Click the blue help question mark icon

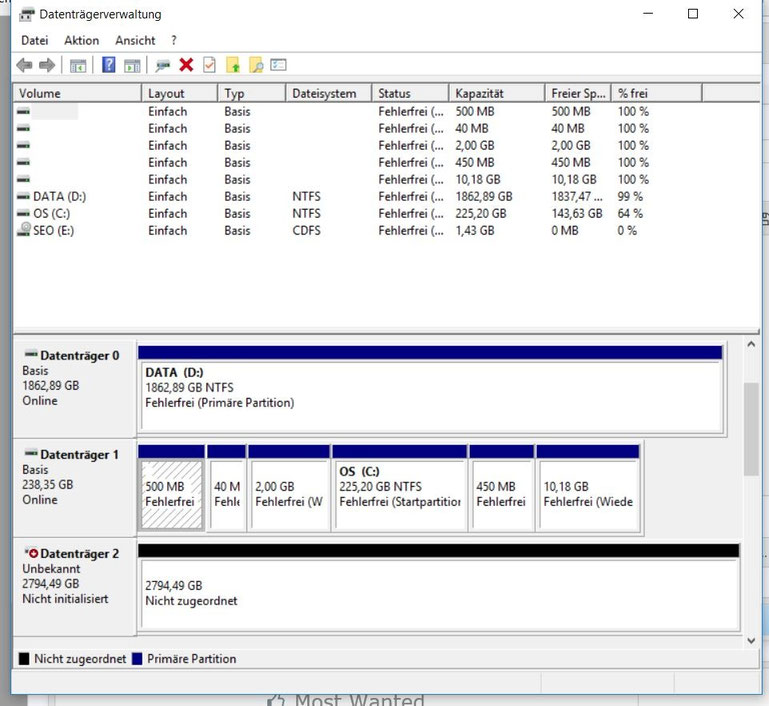[x=109, y=65]
